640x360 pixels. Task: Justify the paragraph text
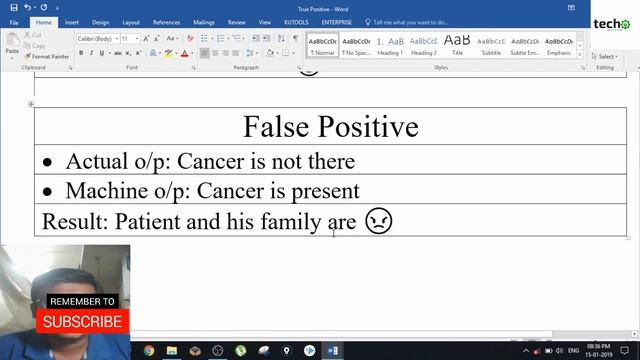tap(236, 53)
